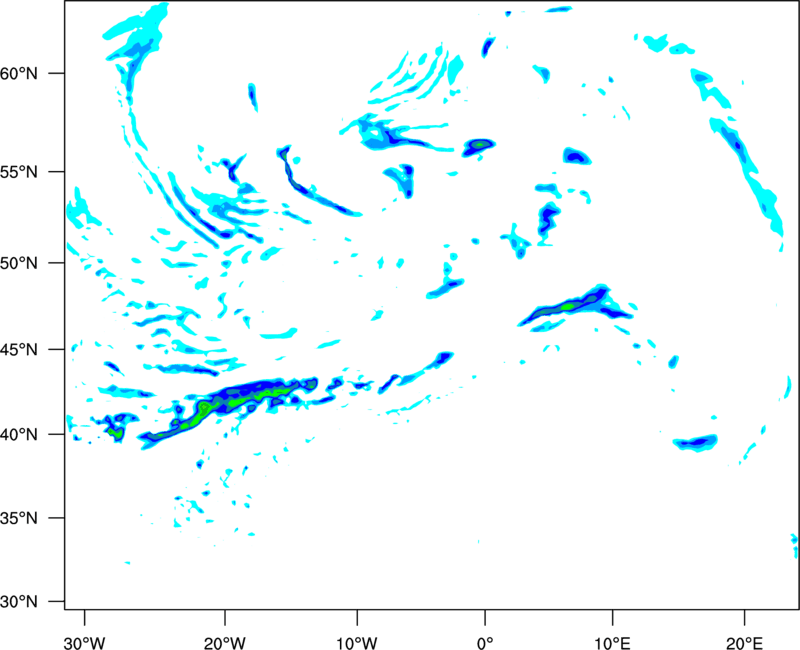Click the 45°N latitude label
The image size is (800, 650).
[x=19, y=349]
